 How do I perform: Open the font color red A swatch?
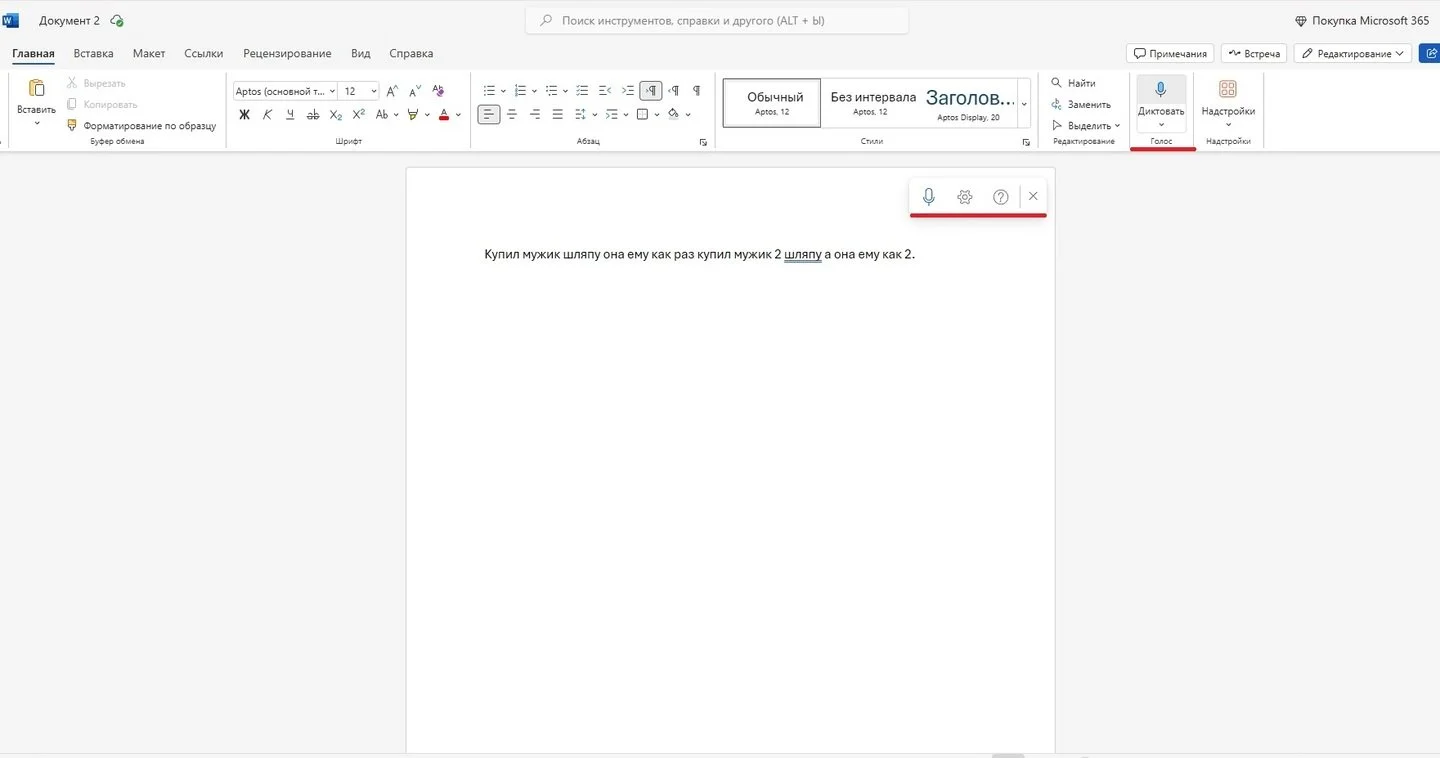pyautogui.click(x=444, y=115)
